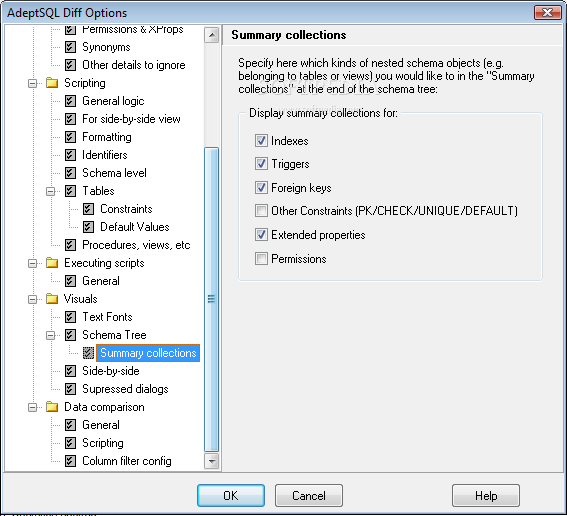Open Default Values options page

[x=135, y=227]
